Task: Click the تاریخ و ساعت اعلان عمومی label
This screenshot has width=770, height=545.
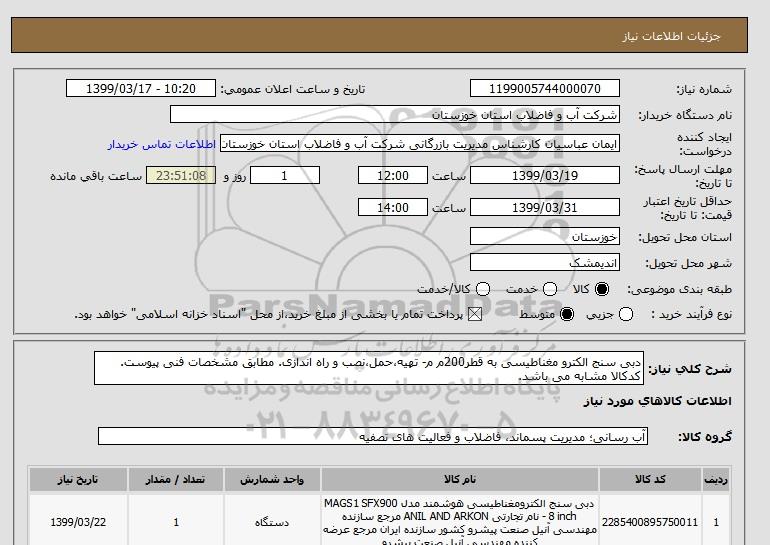Action: point(292,89)
